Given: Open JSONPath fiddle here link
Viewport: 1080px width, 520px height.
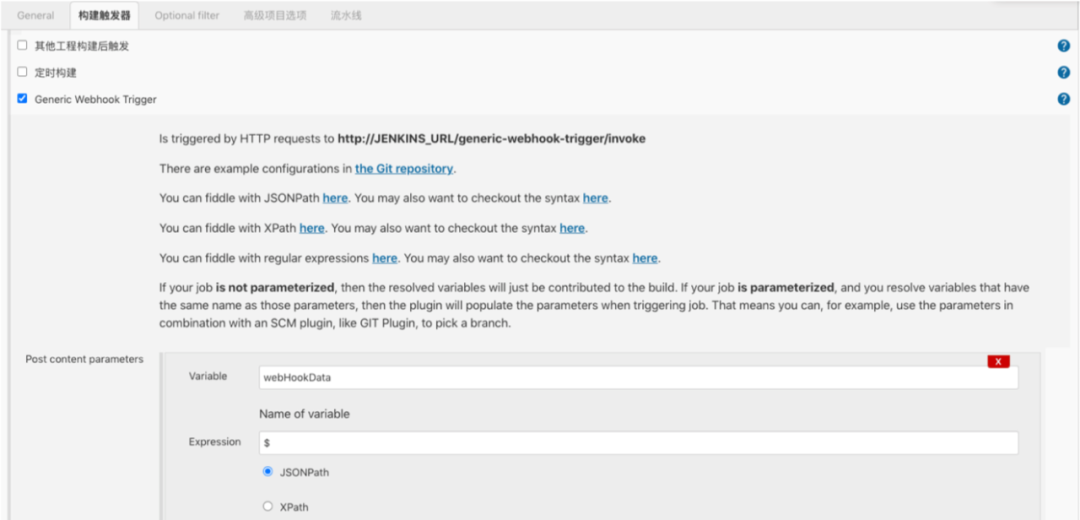Looking at the screenshot, I should pyautogui.click(x=335, y=198).
